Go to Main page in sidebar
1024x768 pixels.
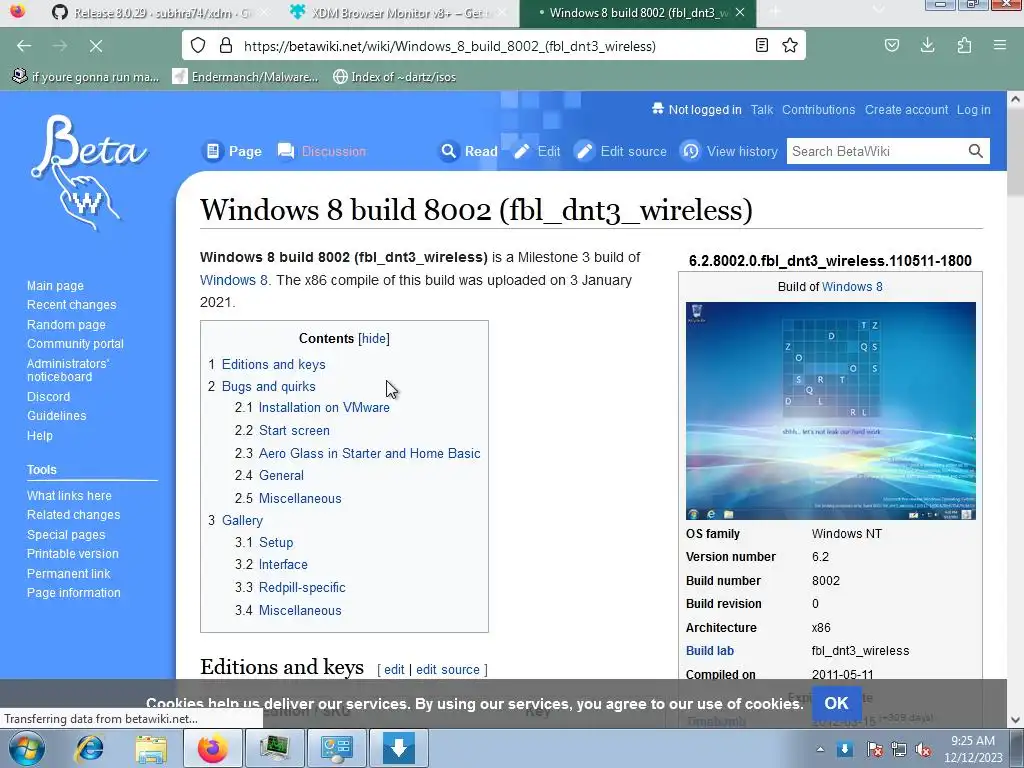coord(55,285)
